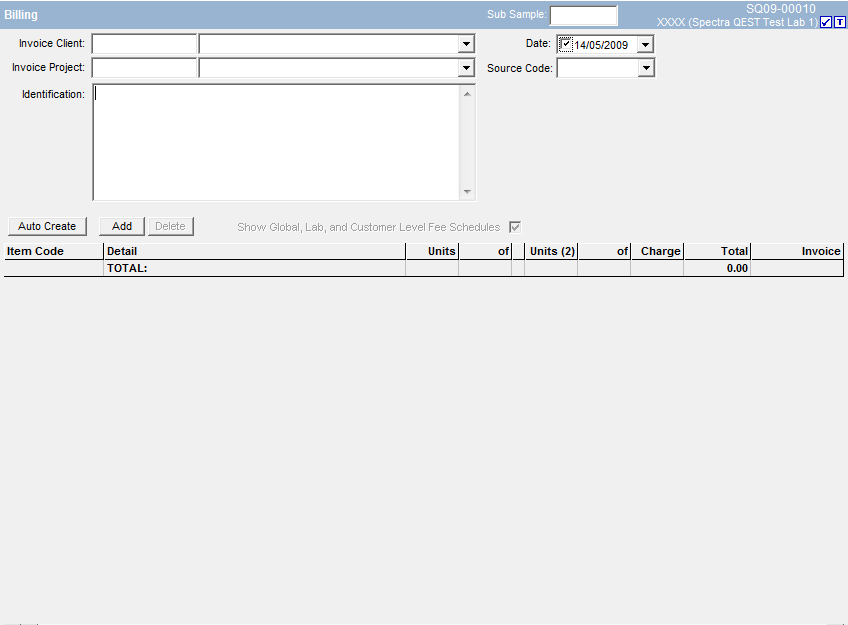This screenshot has height=625, width=848.
Task: Toggle Show Global, Lab, Customer Fee Schedules checkbox
Action: pyautogui.click(x=515, y=227)
